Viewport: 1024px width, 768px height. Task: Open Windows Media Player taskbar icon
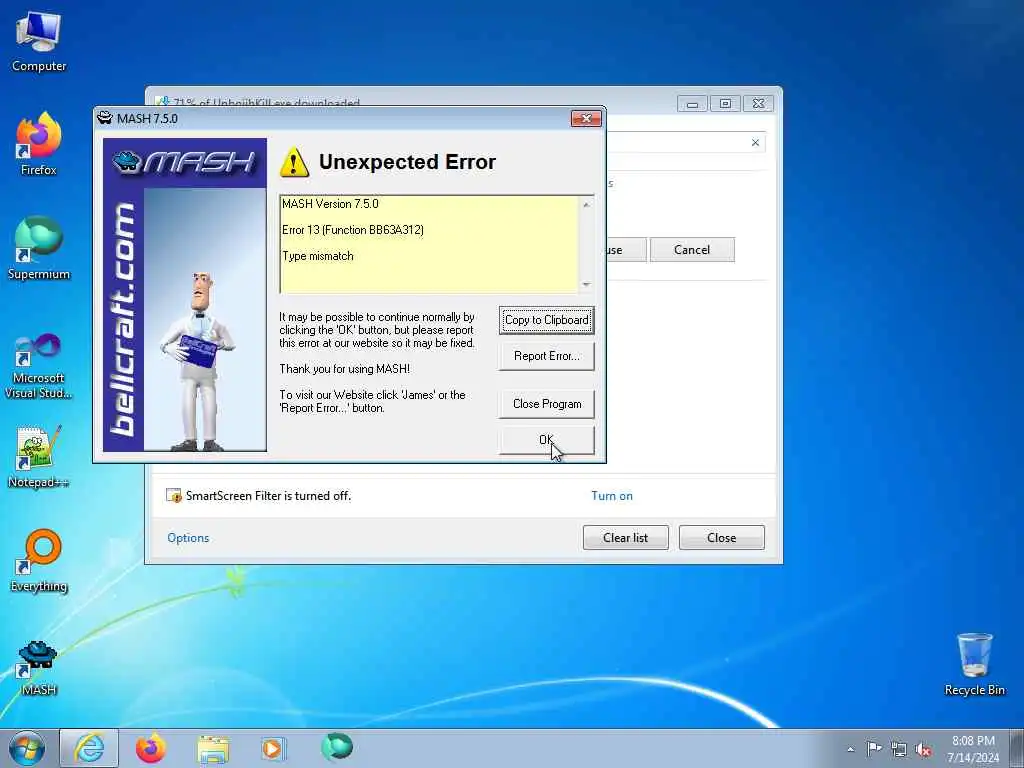click(273, 748)
